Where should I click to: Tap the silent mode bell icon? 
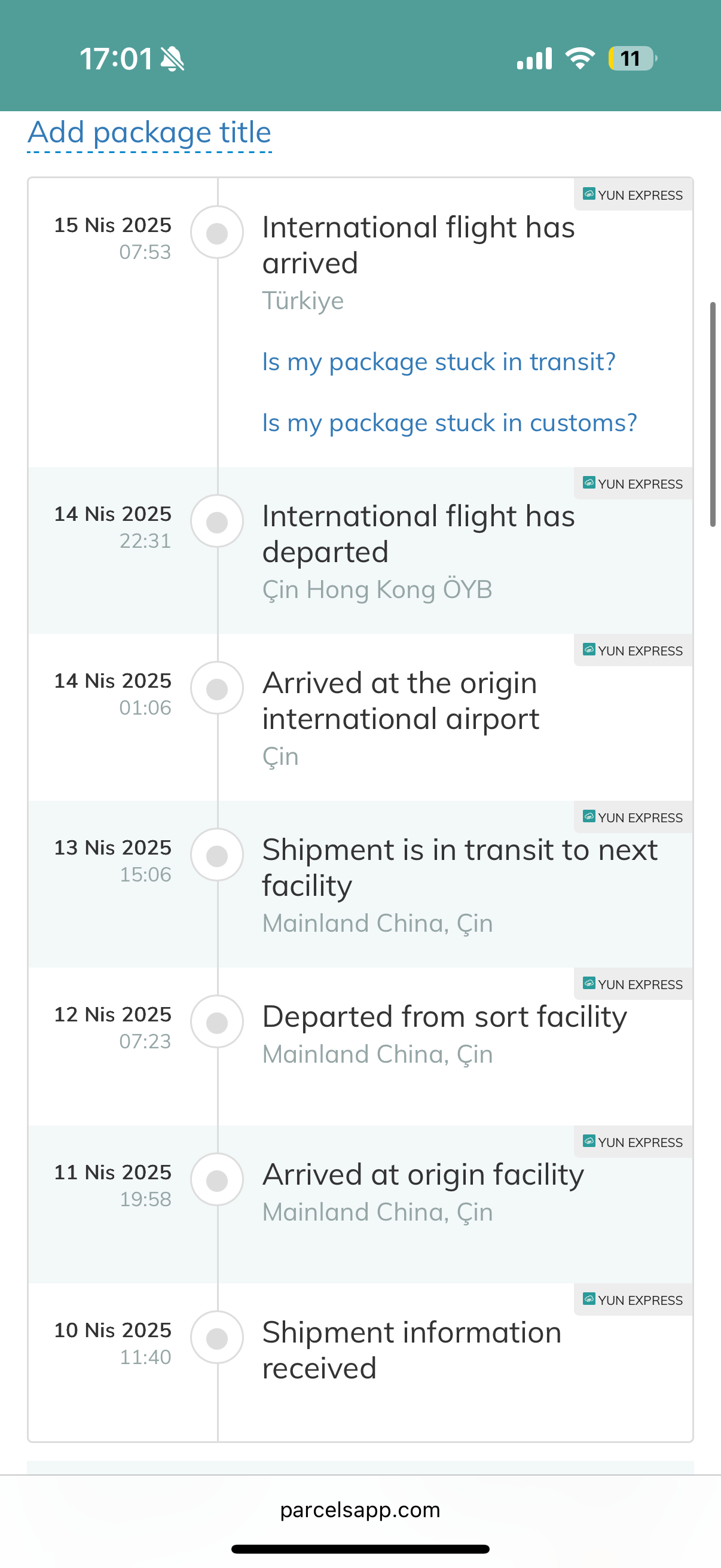[x=172, y=59]
